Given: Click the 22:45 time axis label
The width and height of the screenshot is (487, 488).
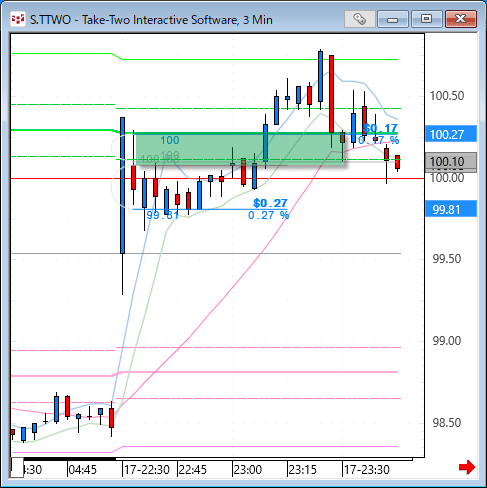Looking at the screenshot, I should pyautogui.click(x=193, y=470).
